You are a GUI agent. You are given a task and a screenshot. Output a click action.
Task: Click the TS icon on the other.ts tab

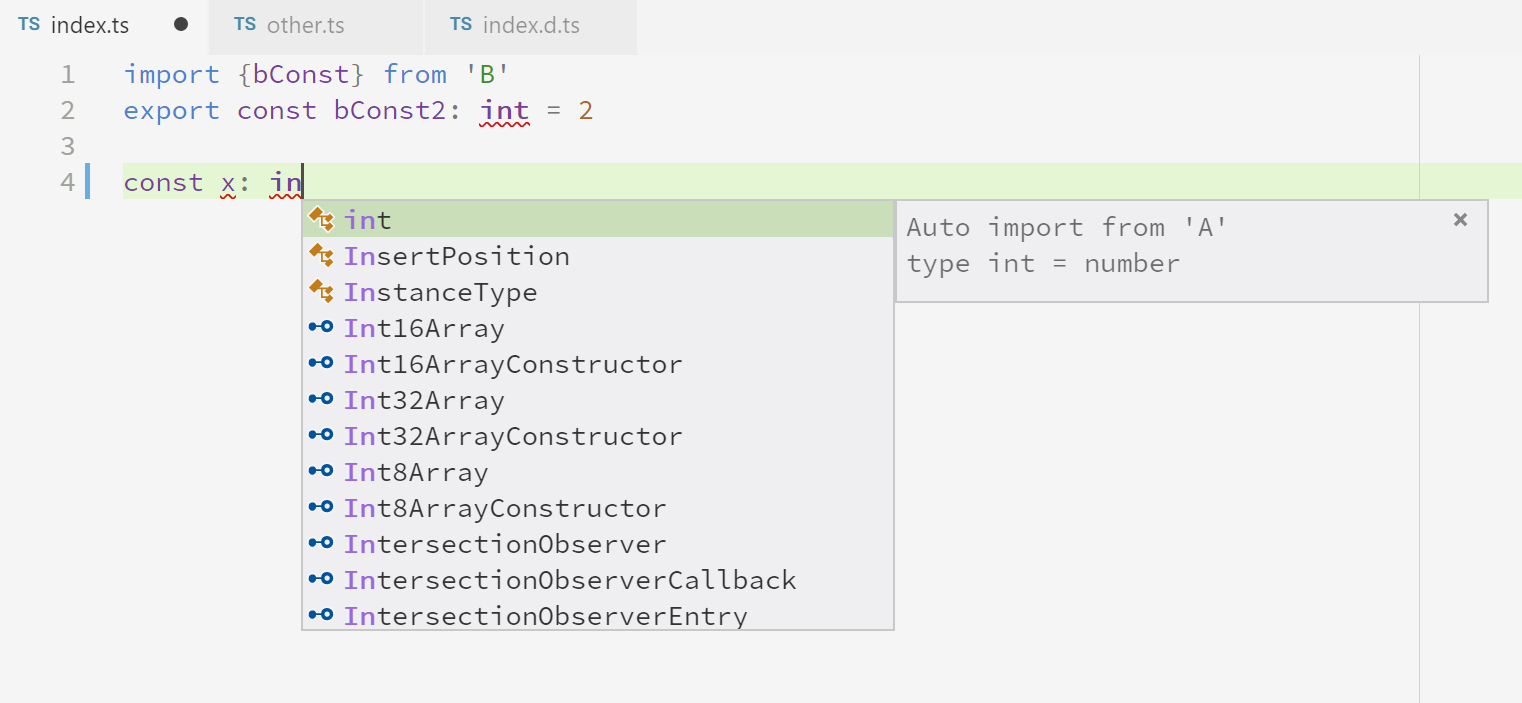click(x=245, y=24)
